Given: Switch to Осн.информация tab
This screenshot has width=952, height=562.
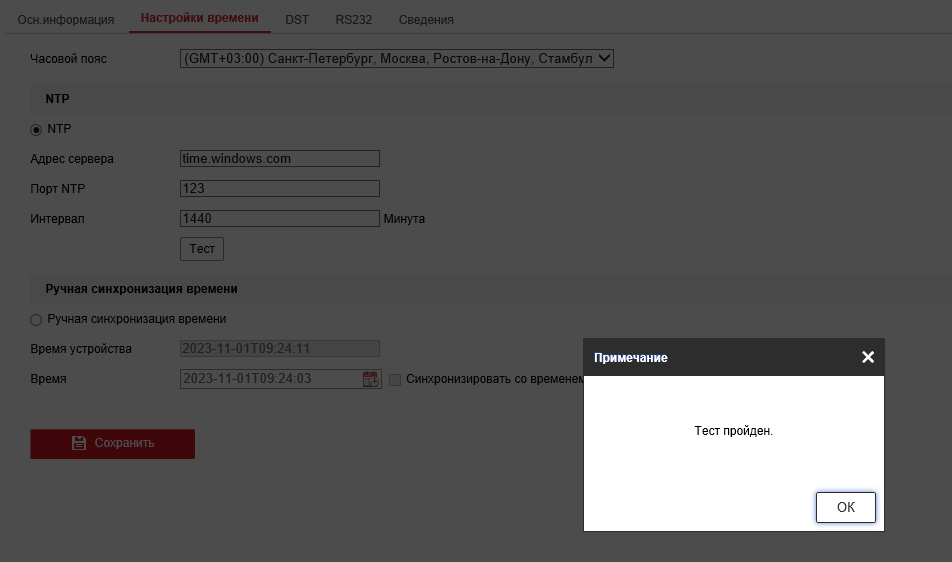Looking at the screenshot, I should point(66,19).
